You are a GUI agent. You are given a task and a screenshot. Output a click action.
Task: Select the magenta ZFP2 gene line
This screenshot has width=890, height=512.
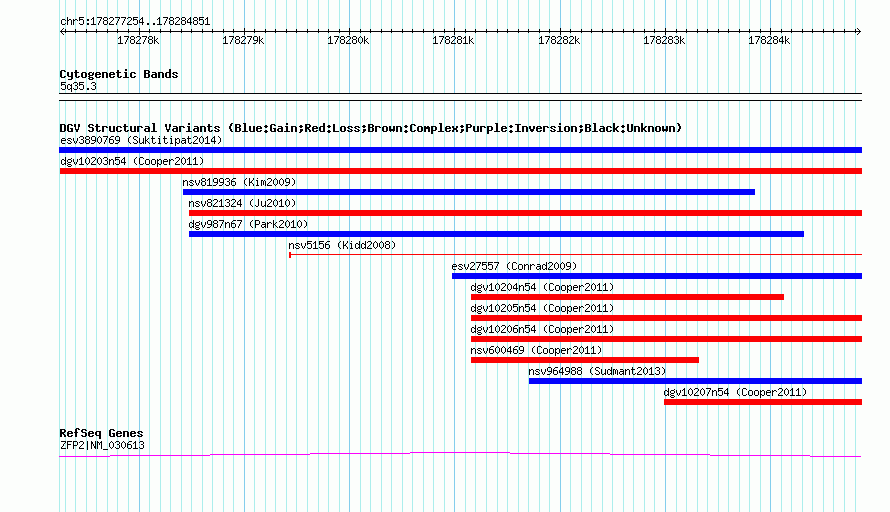(460, 454)
